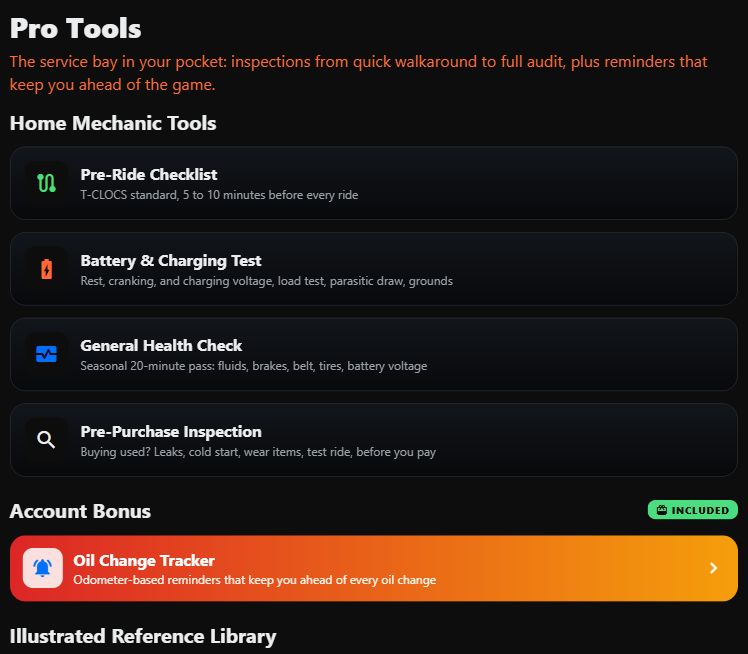Click 'Odometer-based reminders' description text
Image resolution: width=748 pixels, height=654 pixels.
pos(255,580)
